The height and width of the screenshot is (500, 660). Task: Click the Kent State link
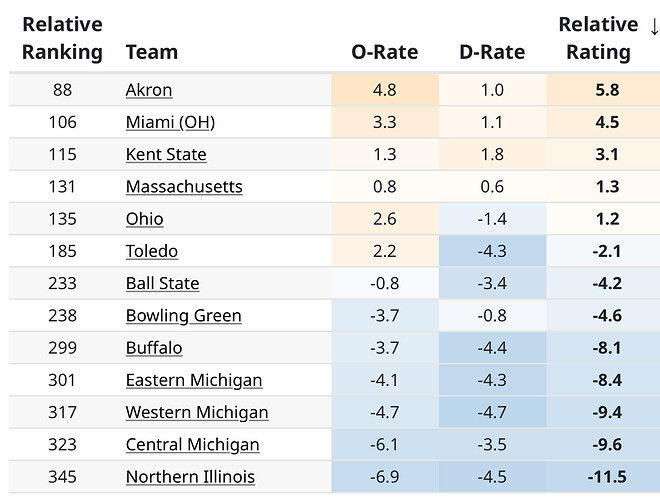(x=166, y=154)
